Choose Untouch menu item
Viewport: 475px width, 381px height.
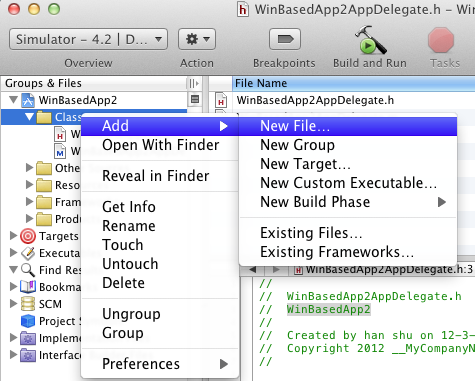coord(160,264)
